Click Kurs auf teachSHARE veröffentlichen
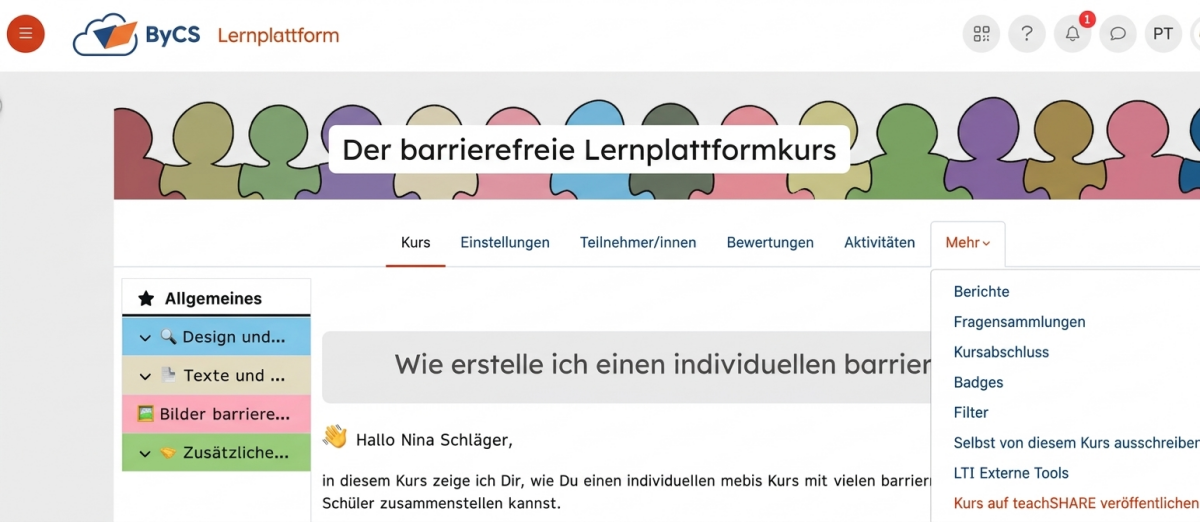The height and width of the screenshot is (522, 1200). point(1075,503)
